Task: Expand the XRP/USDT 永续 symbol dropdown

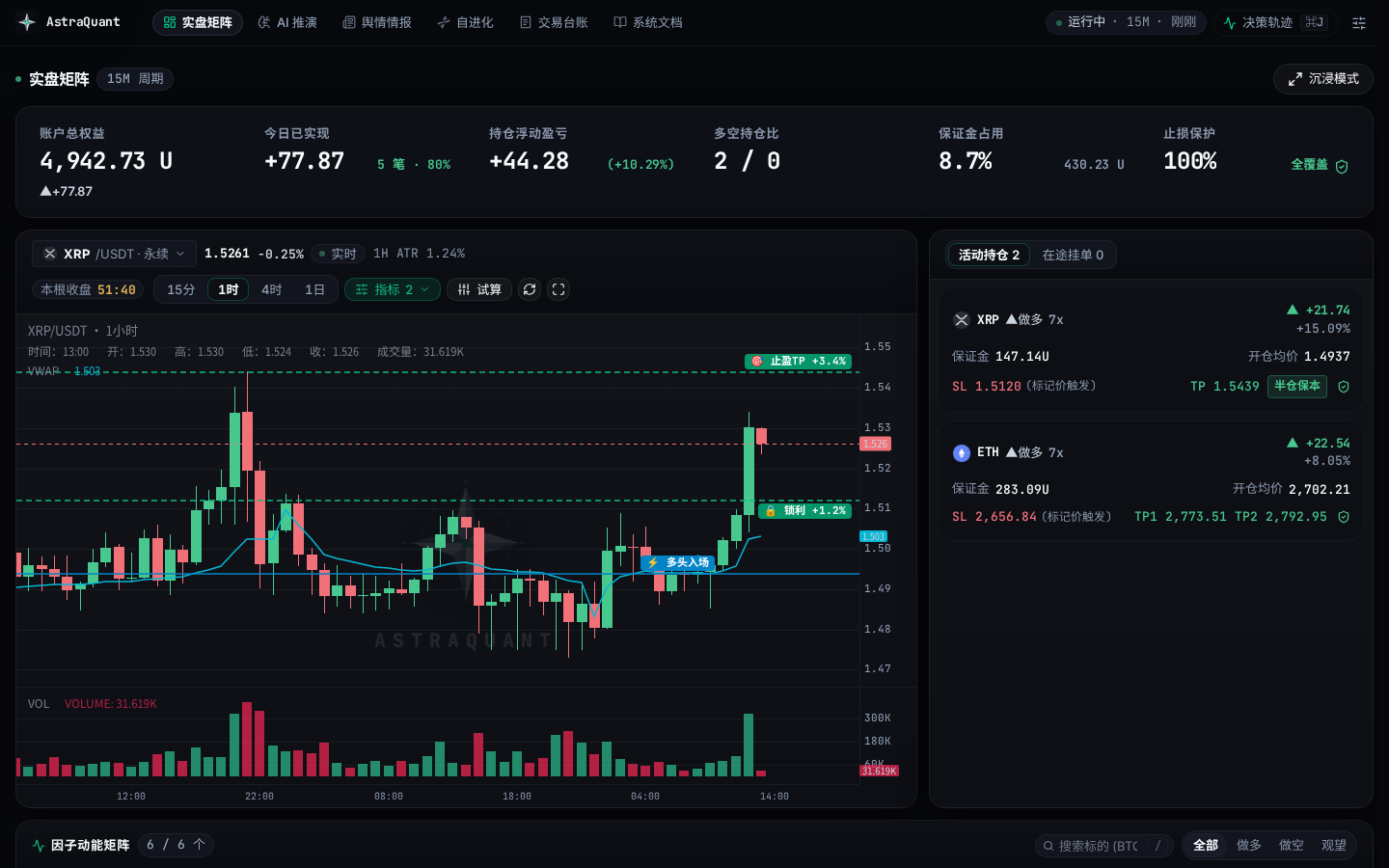Action: pos(114,254)
